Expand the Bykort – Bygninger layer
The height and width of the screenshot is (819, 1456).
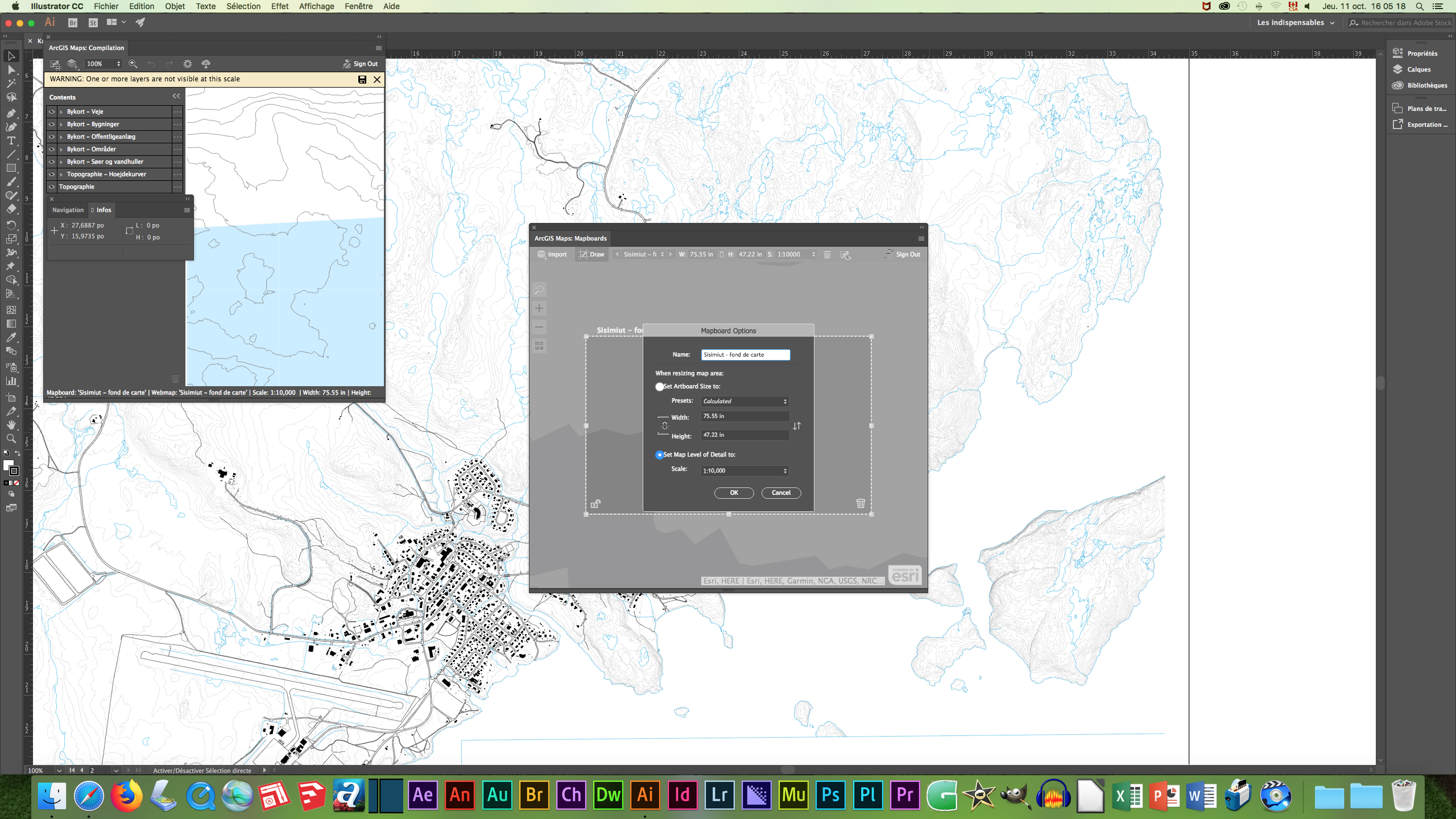[x=61, y=124]
